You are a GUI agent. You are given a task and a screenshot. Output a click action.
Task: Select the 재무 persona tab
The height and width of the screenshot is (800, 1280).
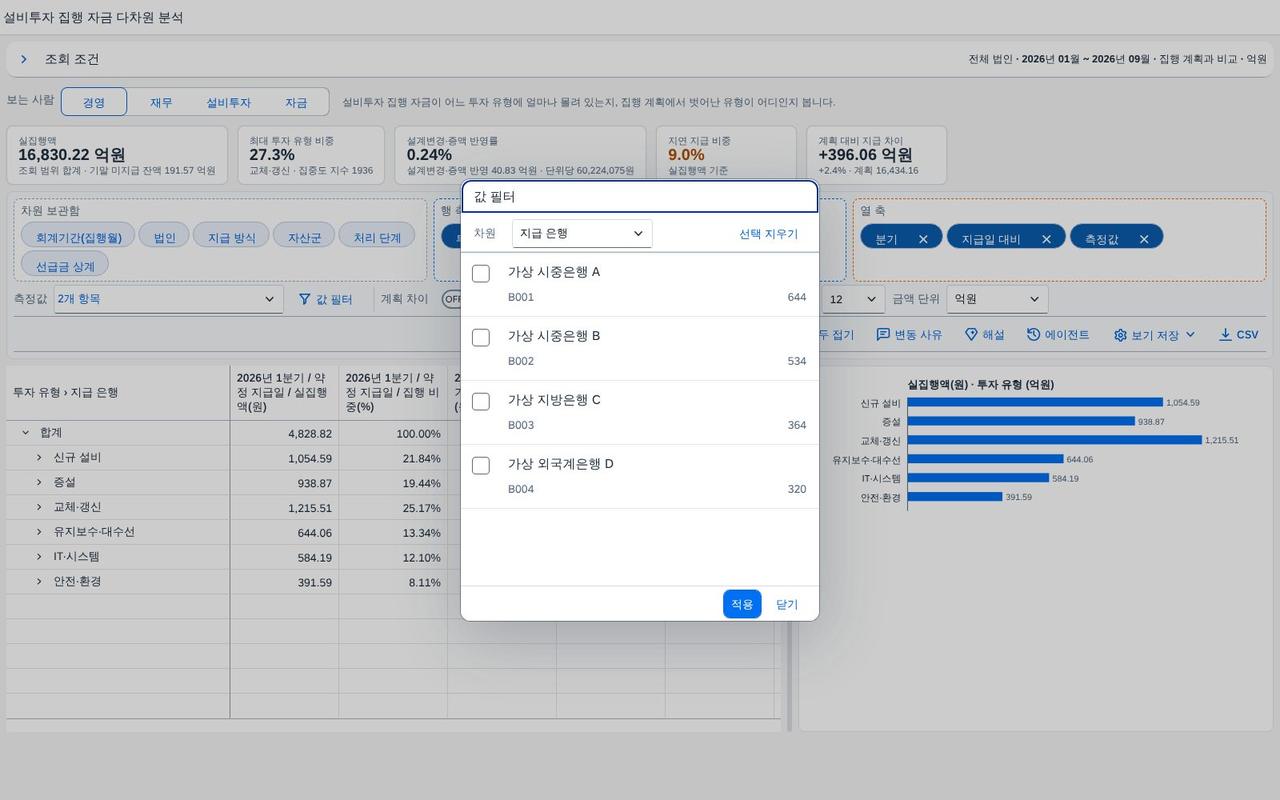coord(161,102)
